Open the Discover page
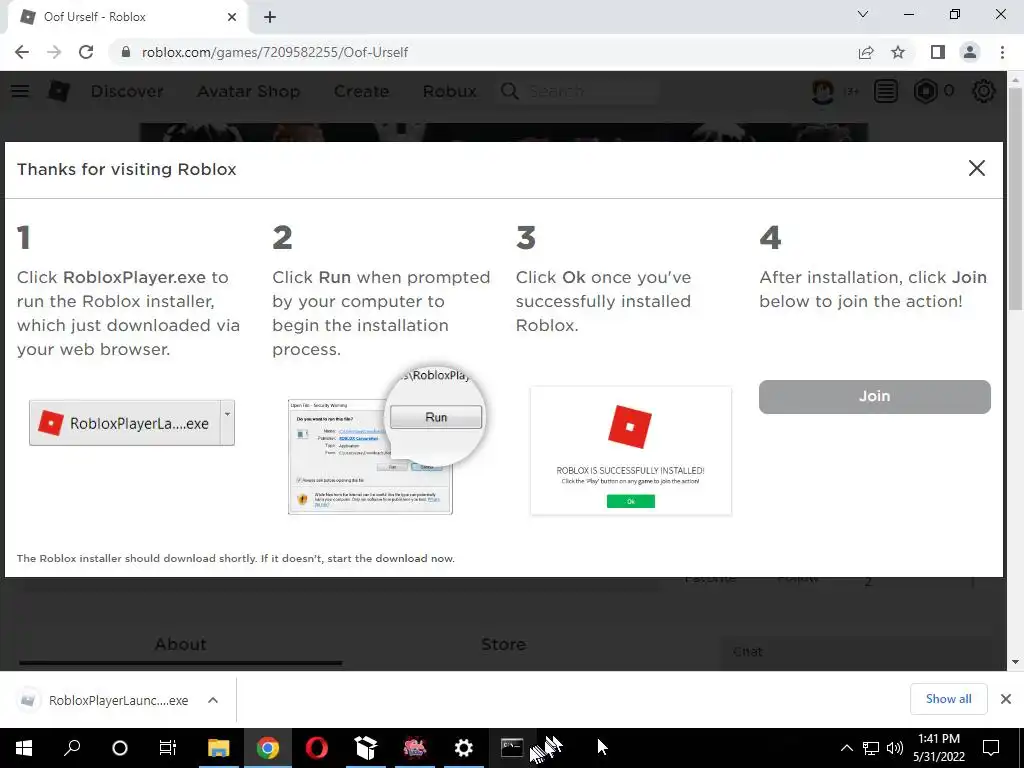The image size is (1024, 768). [x=127, y=91]
